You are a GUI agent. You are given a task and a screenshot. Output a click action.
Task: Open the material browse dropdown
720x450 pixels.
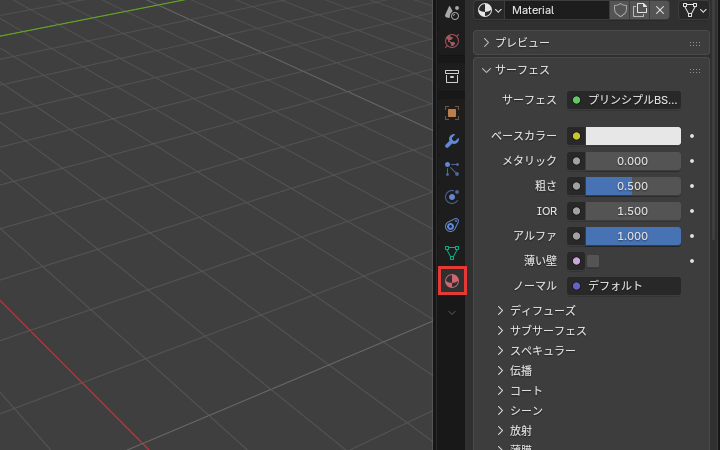click(489, 10)
